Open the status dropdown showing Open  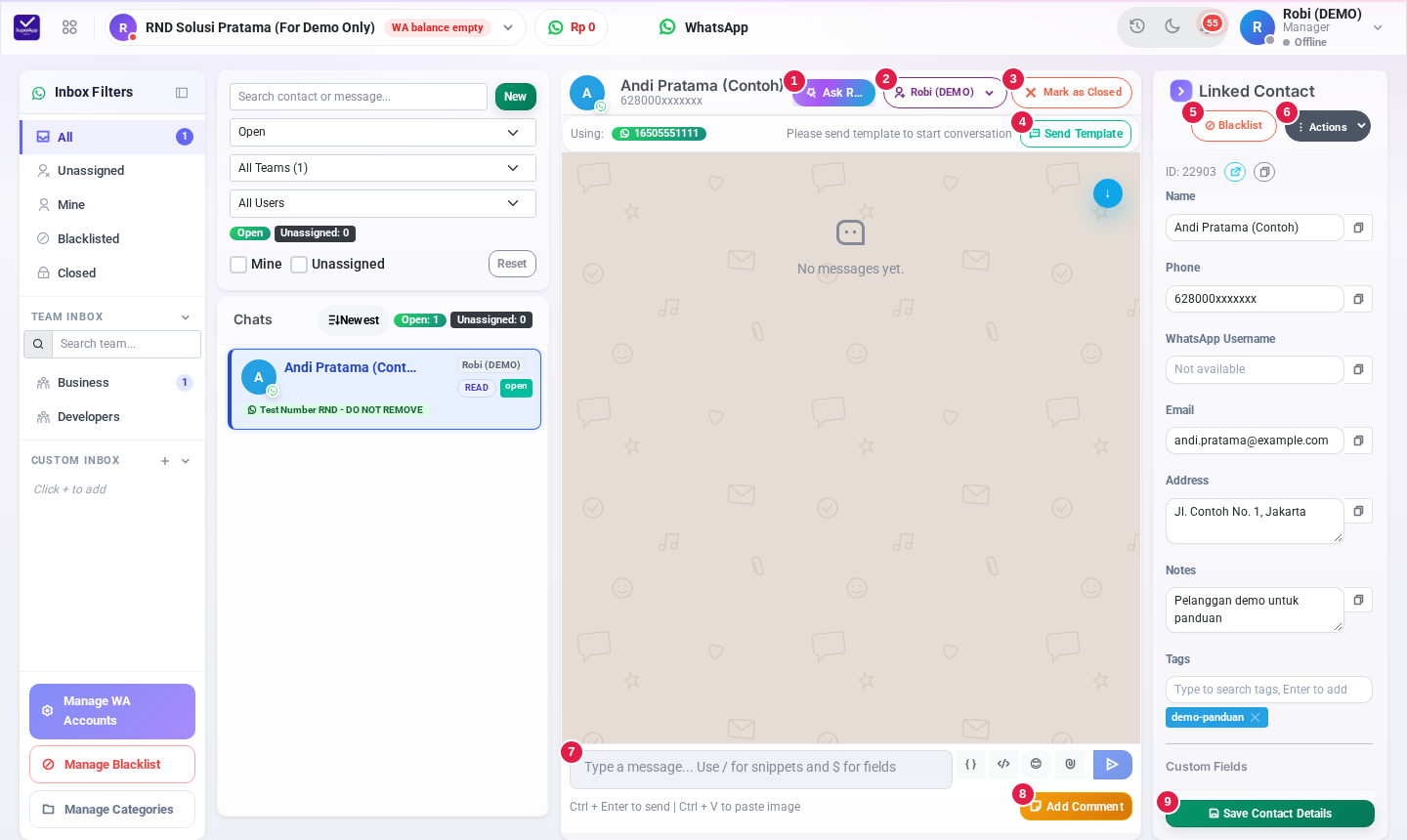pos(383,132)
